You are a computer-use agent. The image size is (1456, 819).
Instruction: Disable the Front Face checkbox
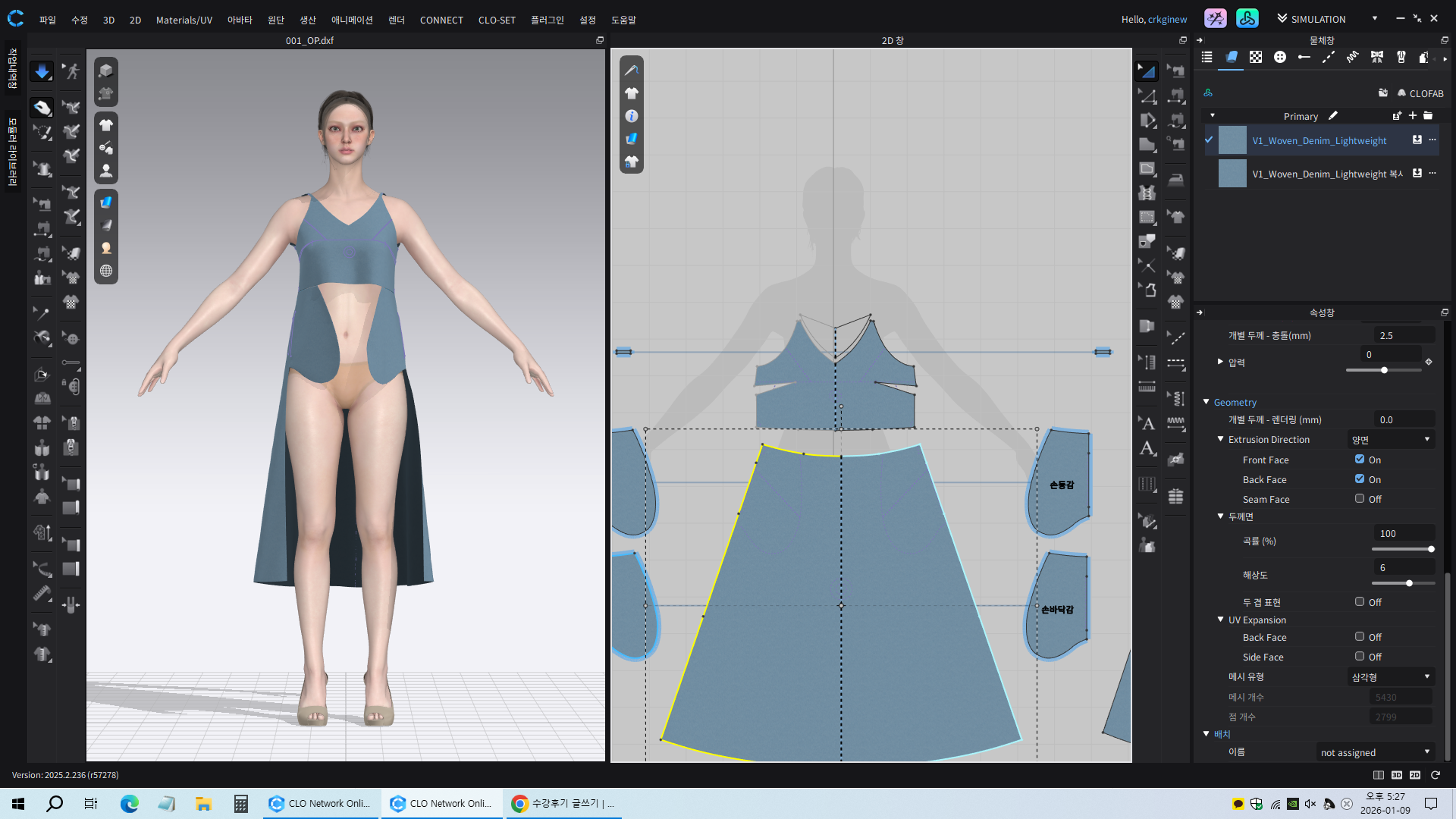click(1360, 459)
